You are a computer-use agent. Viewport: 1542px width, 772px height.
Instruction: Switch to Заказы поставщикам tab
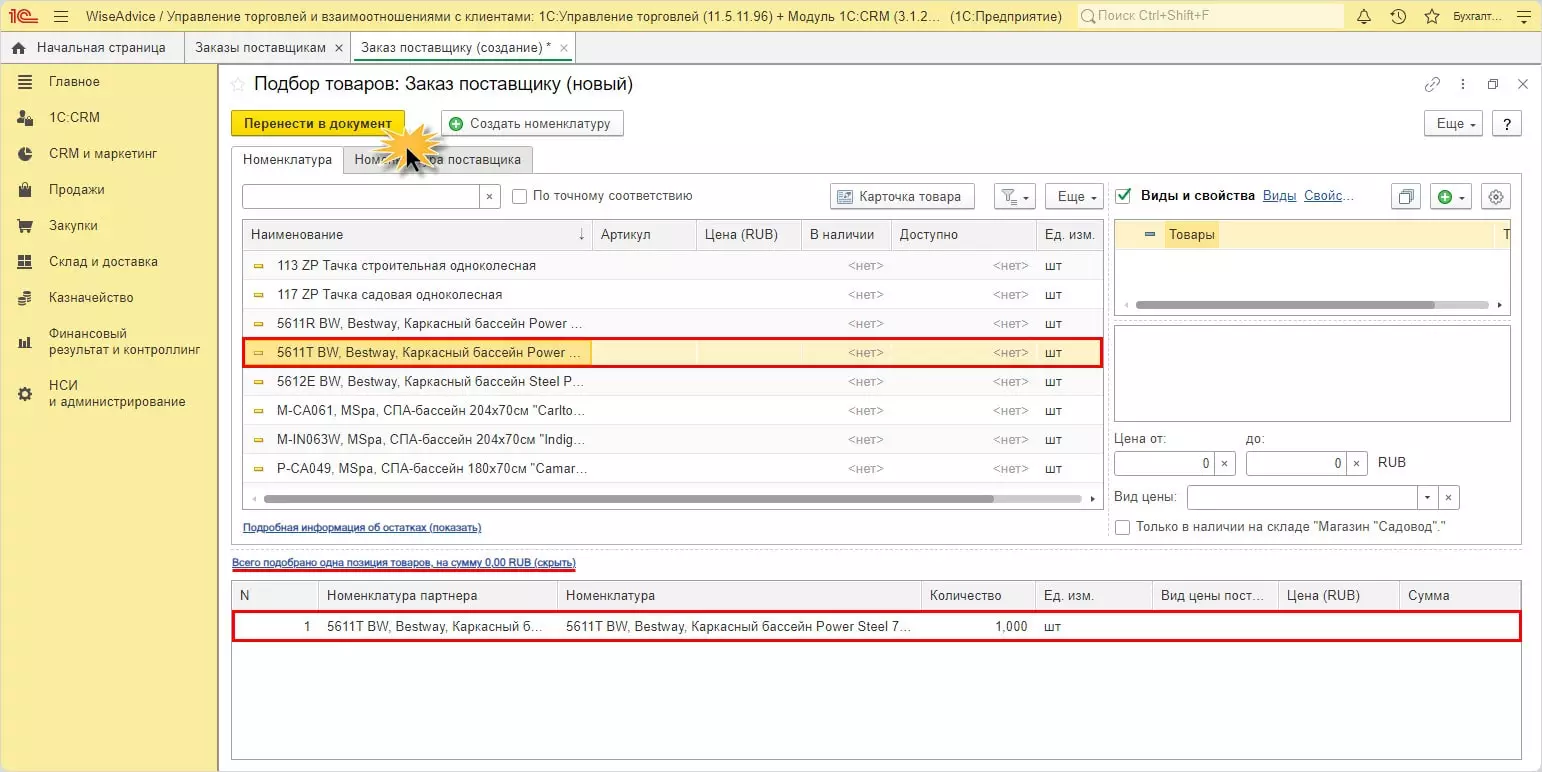click(260, 48)
